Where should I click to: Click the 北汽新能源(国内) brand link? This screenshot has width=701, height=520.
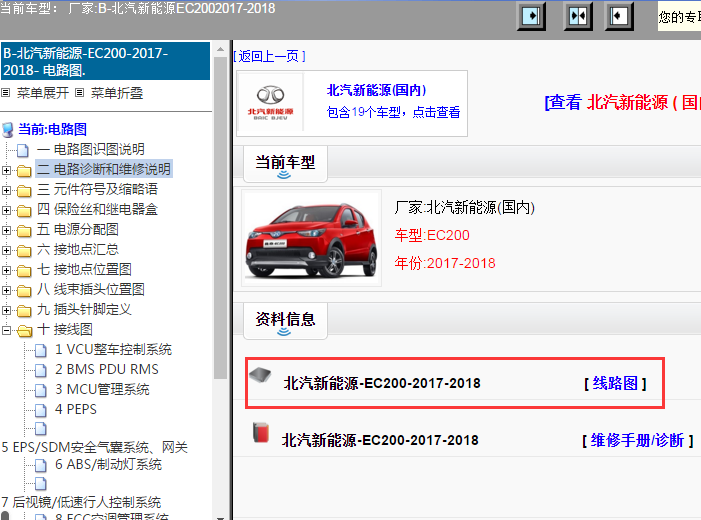pos(376,90)
